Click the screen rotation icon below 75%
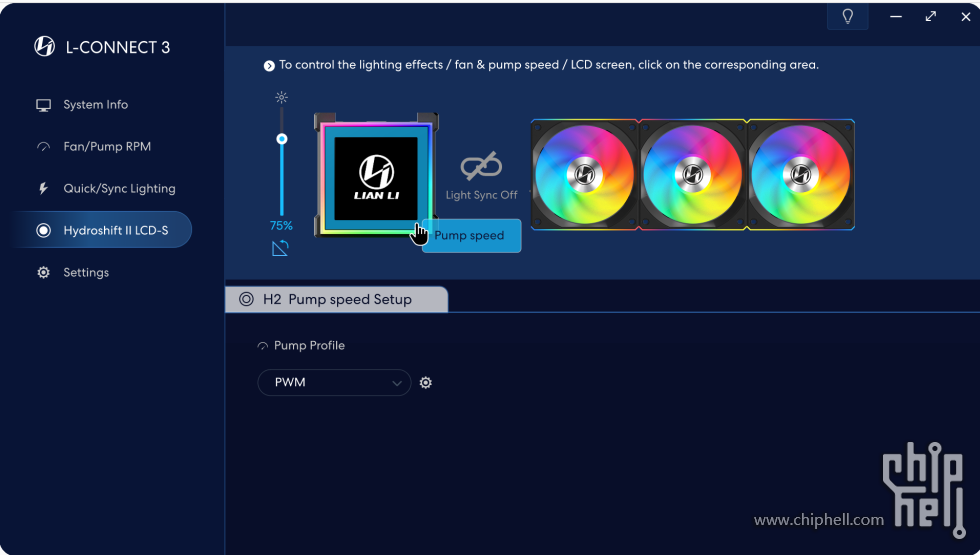 [x=281, y=248]
